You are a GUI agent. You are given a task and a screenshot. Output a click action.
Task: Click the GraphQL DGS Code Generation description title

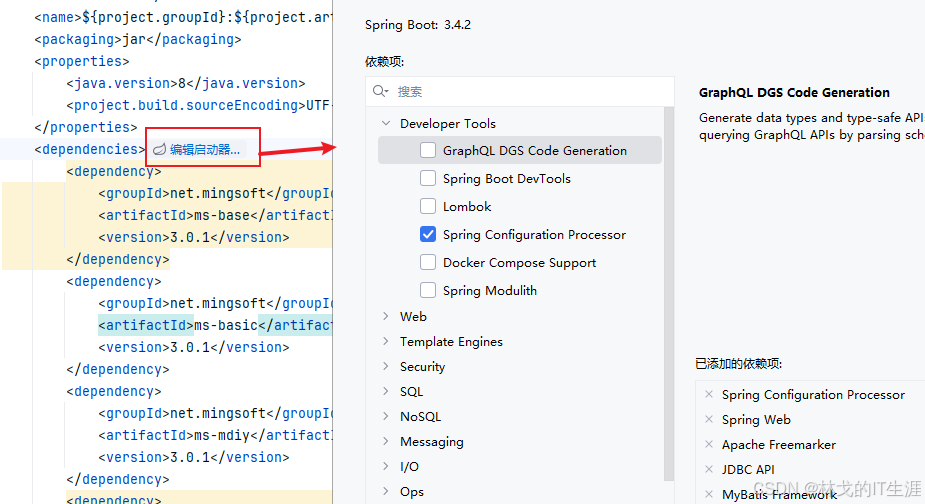coord(794,93)
